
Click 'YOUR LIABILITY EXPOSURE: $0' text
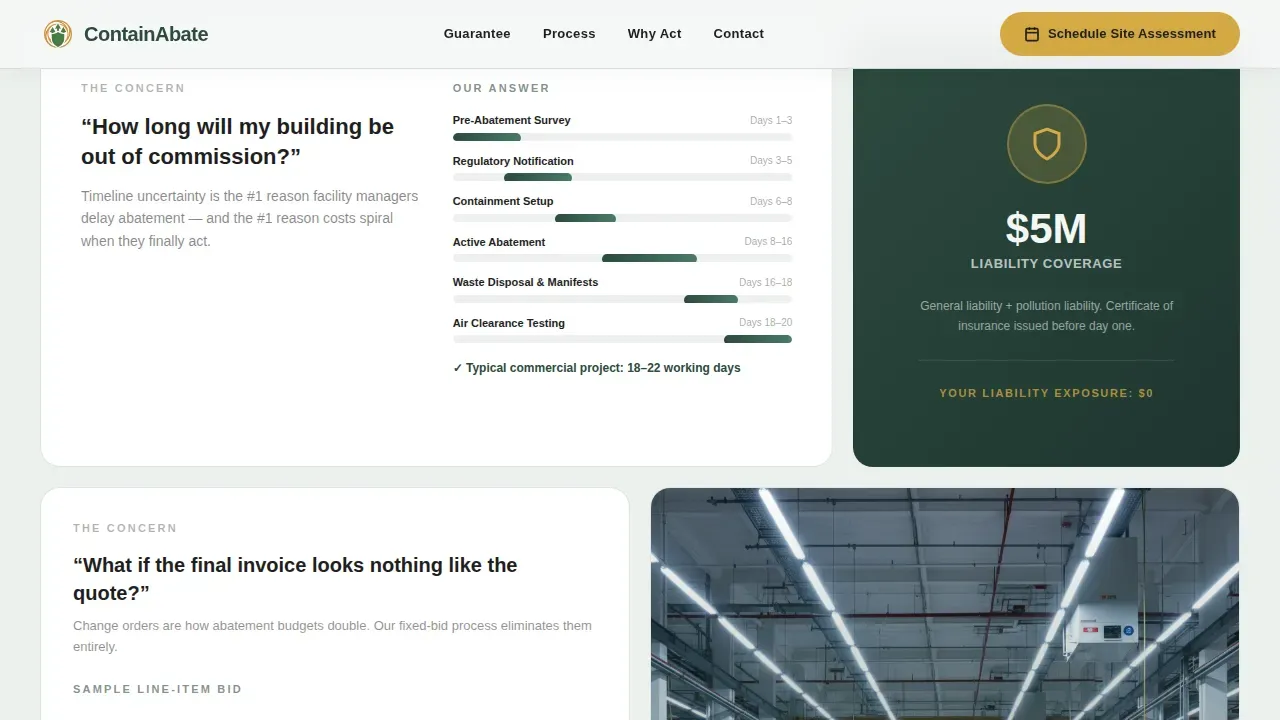tap(1046, 393)
